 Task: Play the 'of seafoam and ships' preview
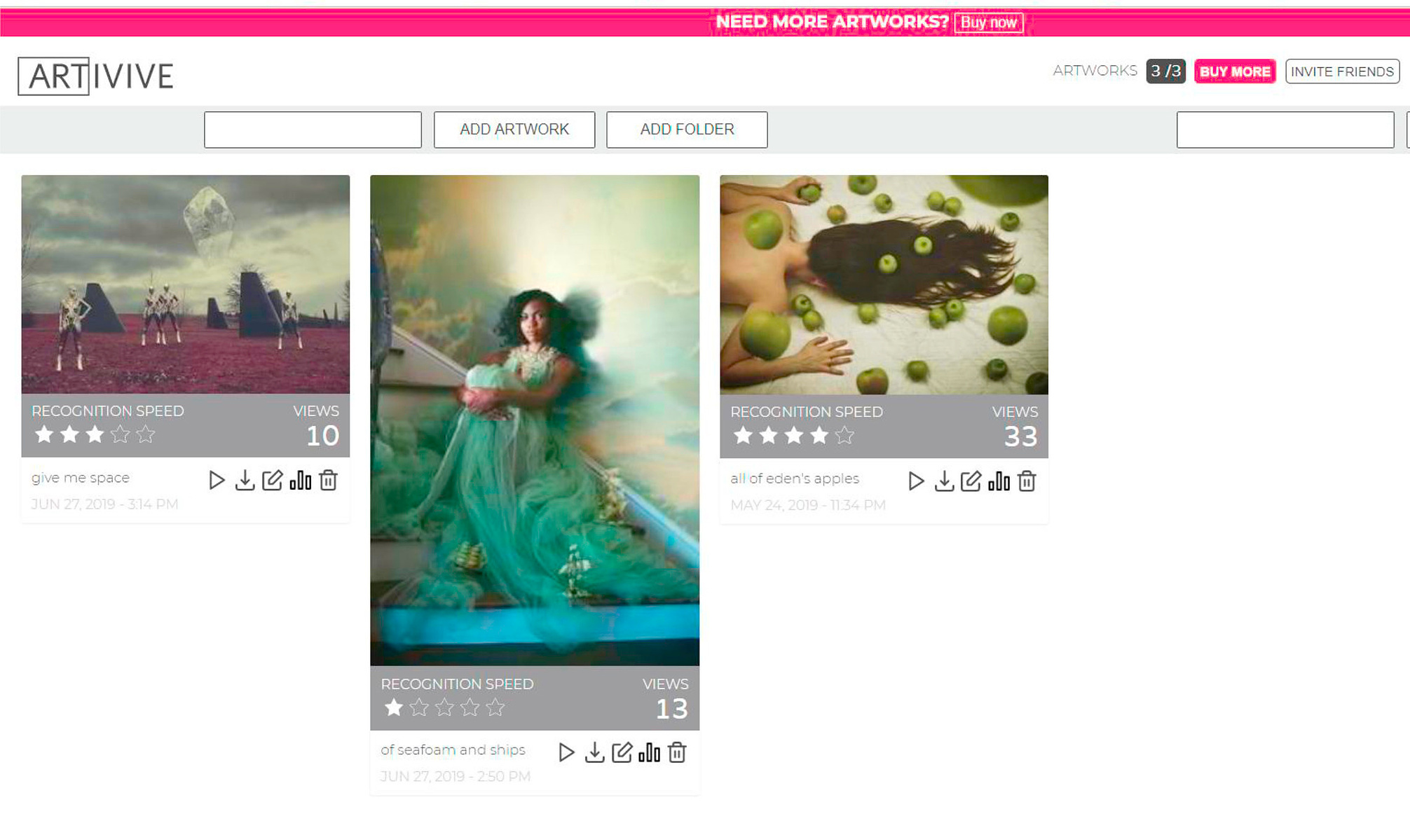pyautogui.click(x=566, y=752)
